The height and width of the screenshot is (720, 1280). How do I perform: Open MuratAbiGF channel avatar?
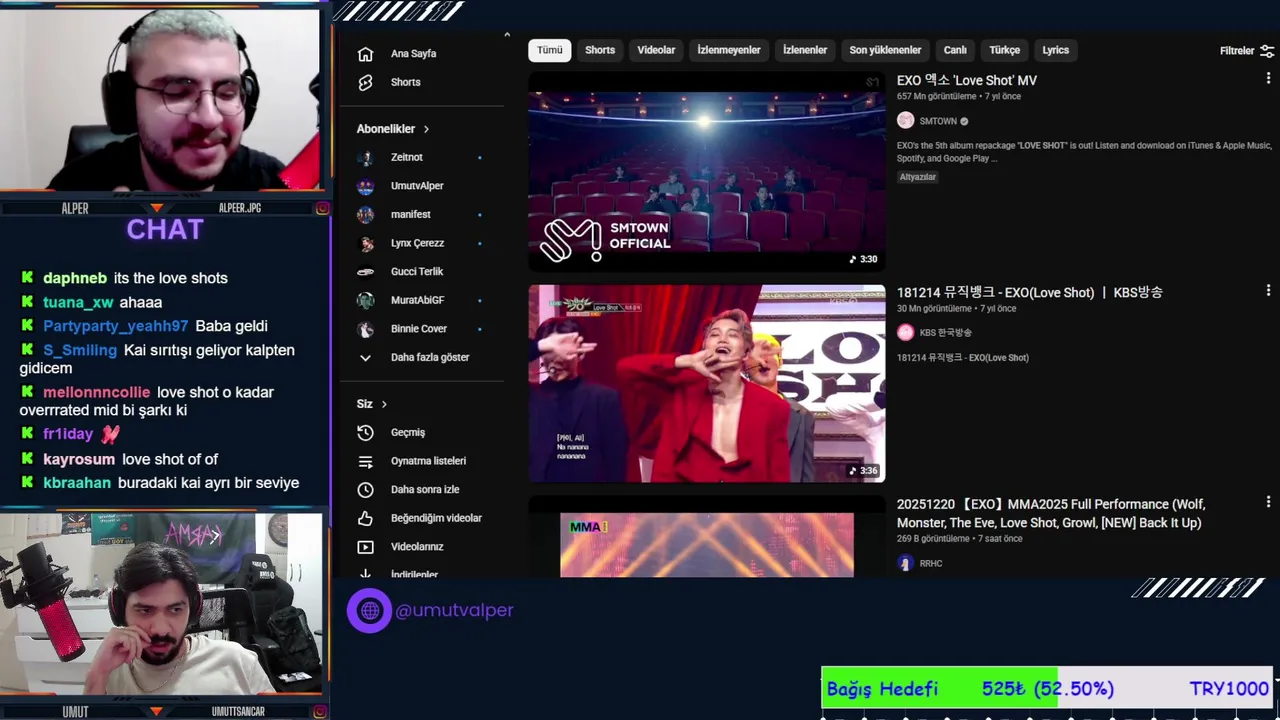(x=366, y=300)
